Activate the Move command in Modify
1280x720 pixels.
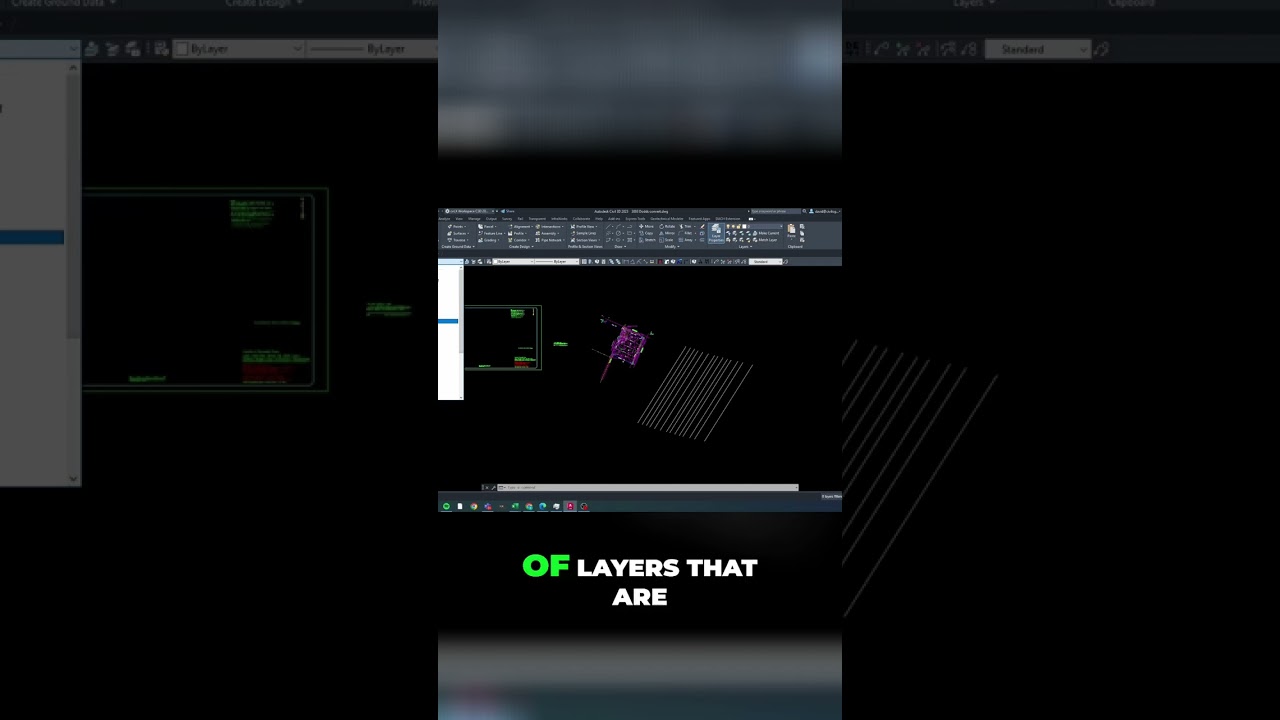648,226
